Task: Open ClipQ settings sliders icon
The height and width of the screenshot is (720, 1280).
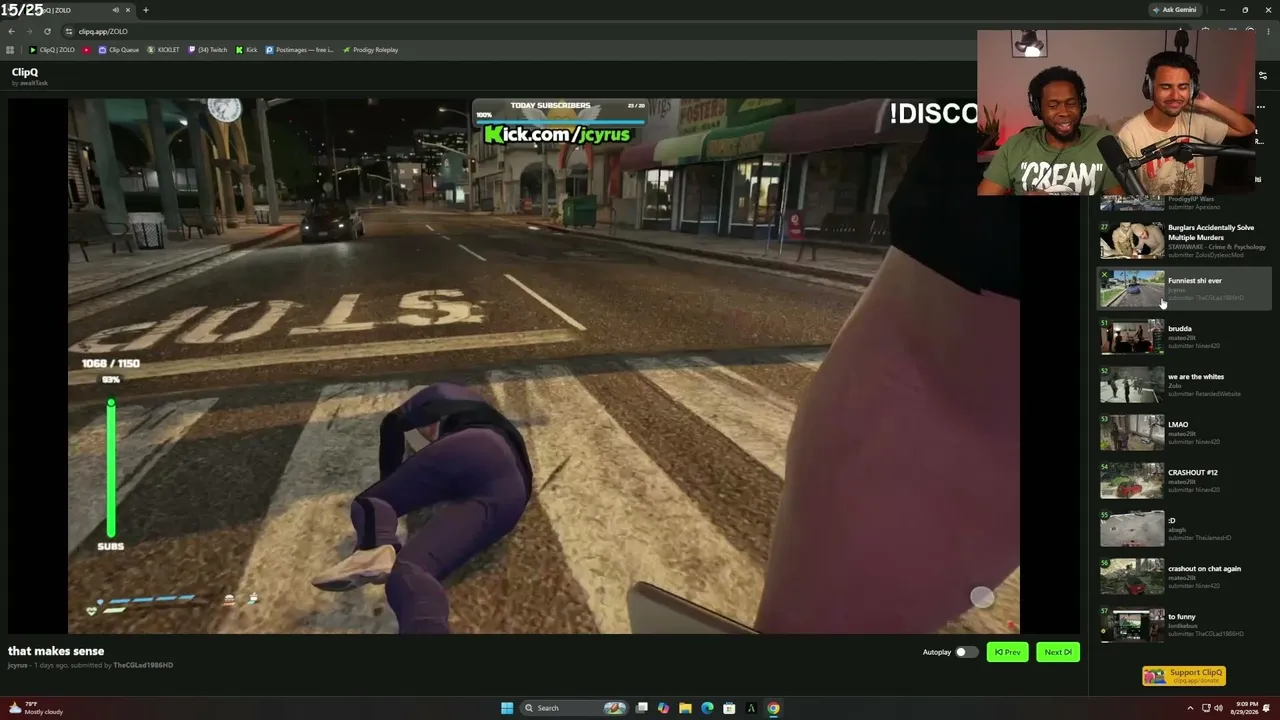Action: pos(1262,75)
